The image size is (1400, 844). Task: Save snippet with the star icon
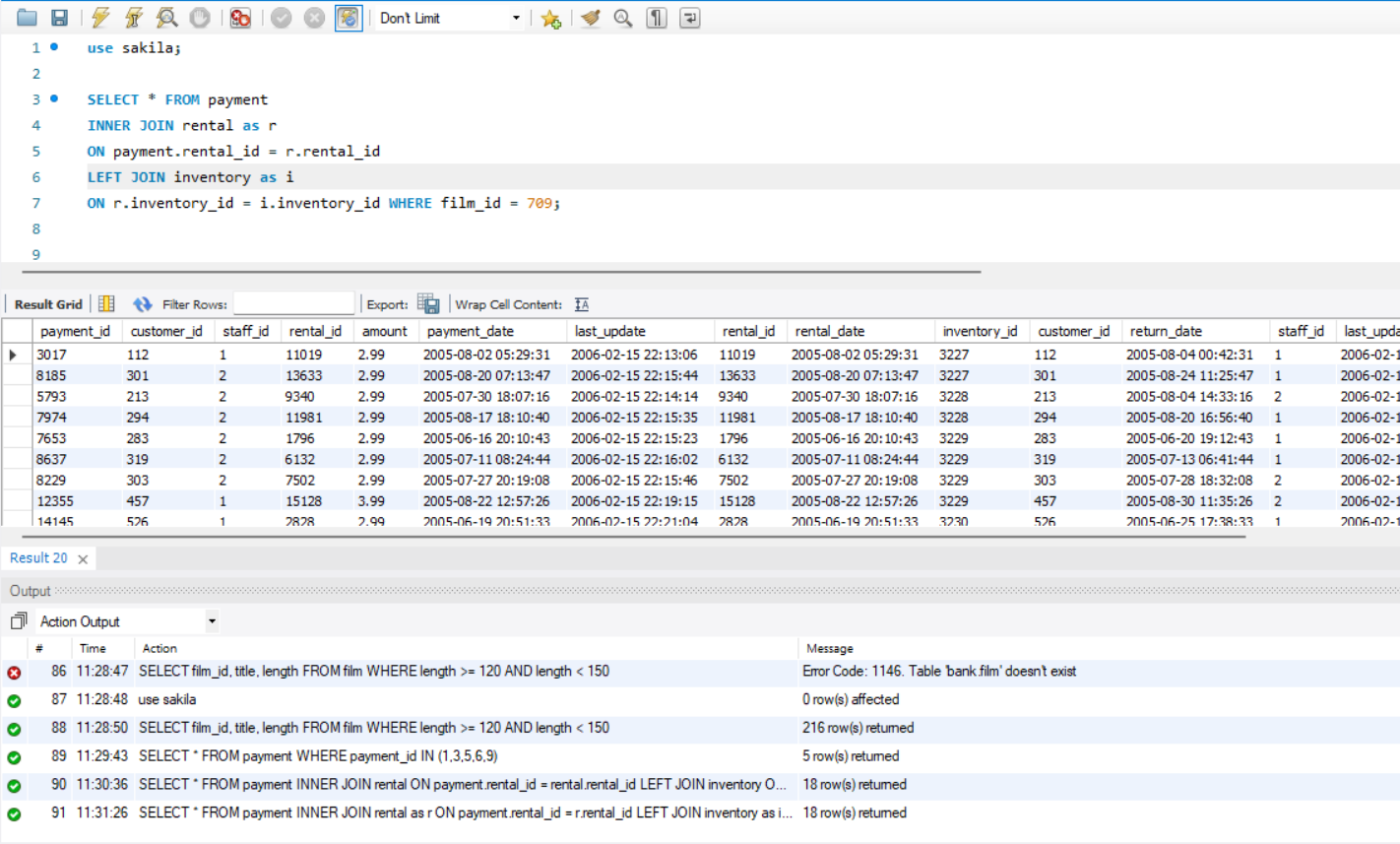click(x=550, y=18)
